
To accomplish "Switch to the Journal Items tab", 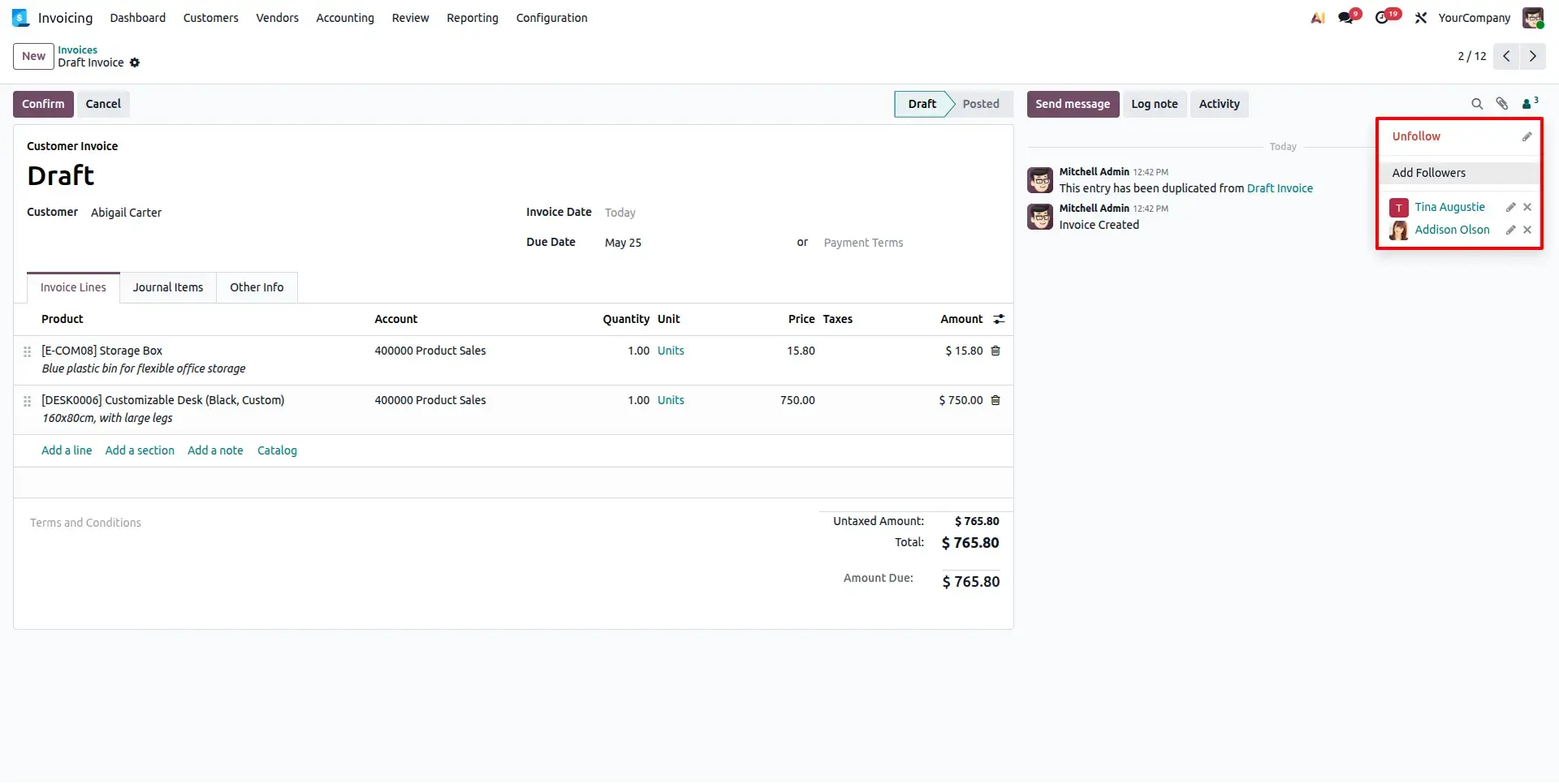I will (168, 287).
